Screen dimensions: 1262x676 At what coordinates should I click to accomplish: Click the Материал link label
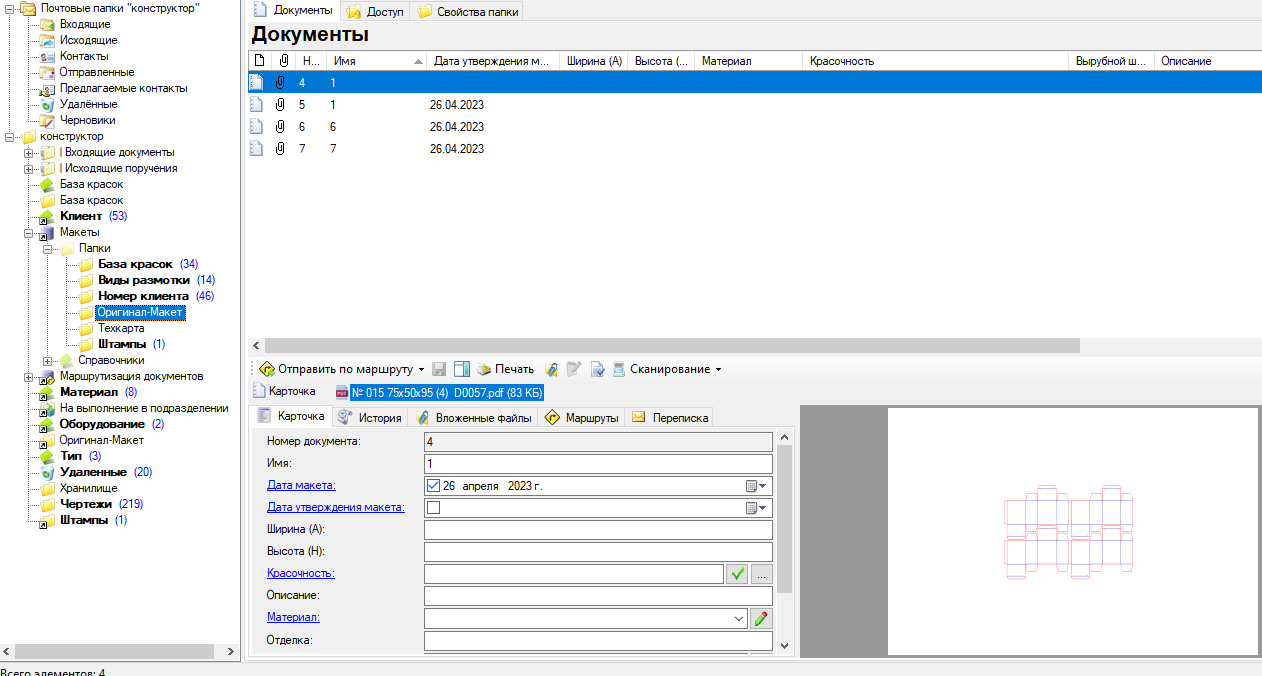(x=293, y=617)
